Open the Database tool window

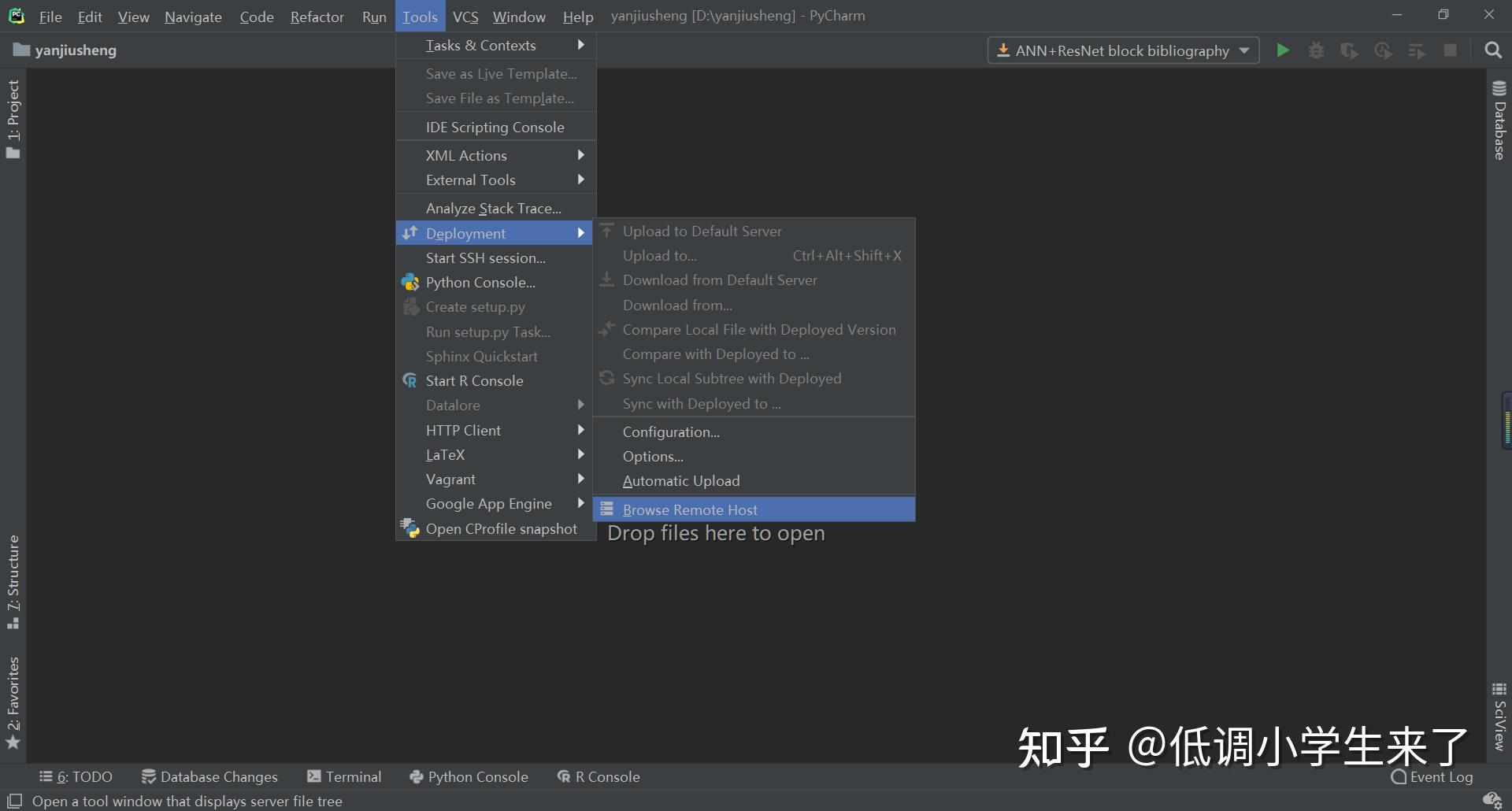click(x=1499, y=120)
